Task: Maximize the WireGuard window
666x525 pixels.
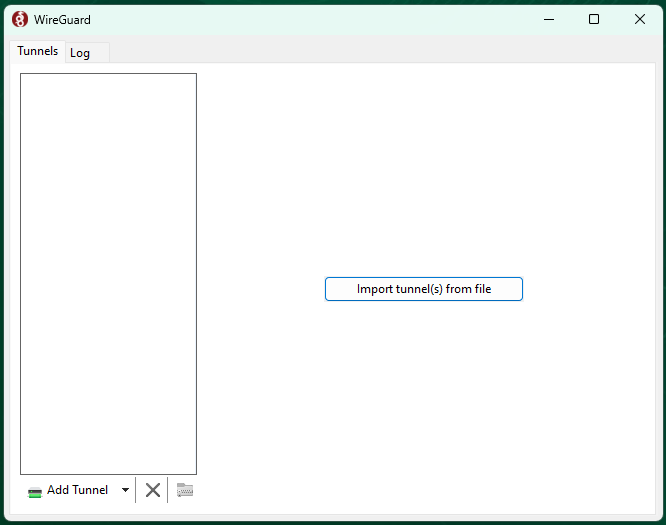Action: pos(594,20)
